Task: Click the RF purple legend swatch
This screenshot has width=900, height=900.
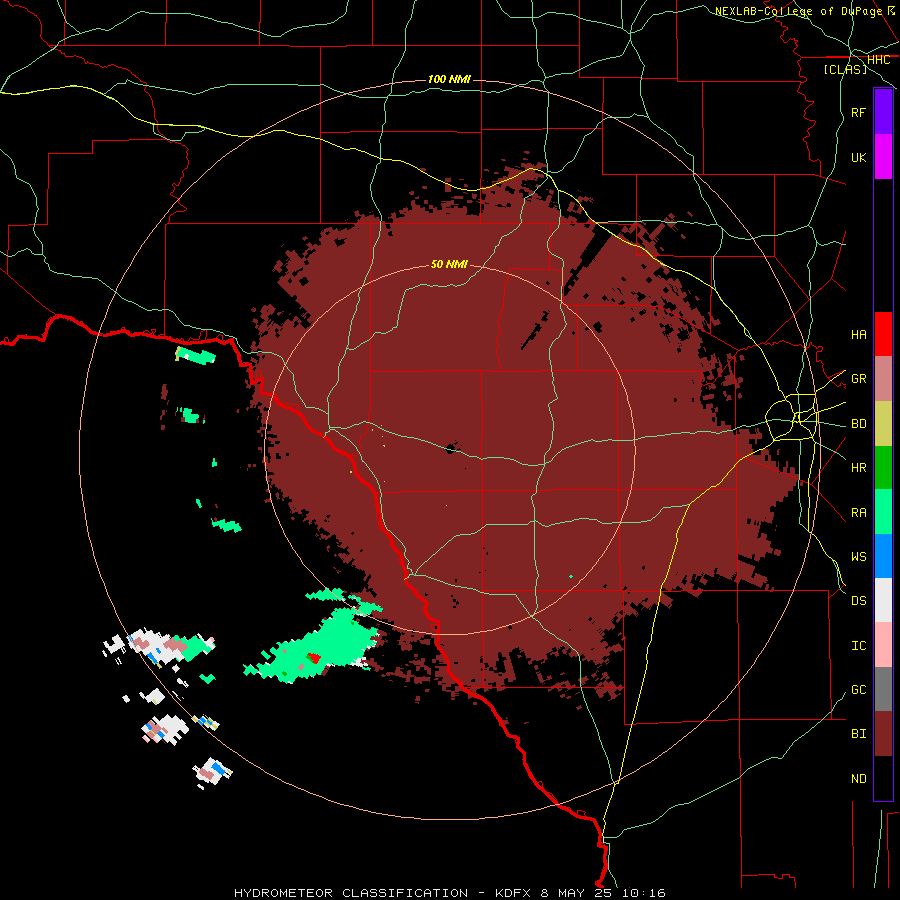Action: pyautogui.click(x=883, y=112)
